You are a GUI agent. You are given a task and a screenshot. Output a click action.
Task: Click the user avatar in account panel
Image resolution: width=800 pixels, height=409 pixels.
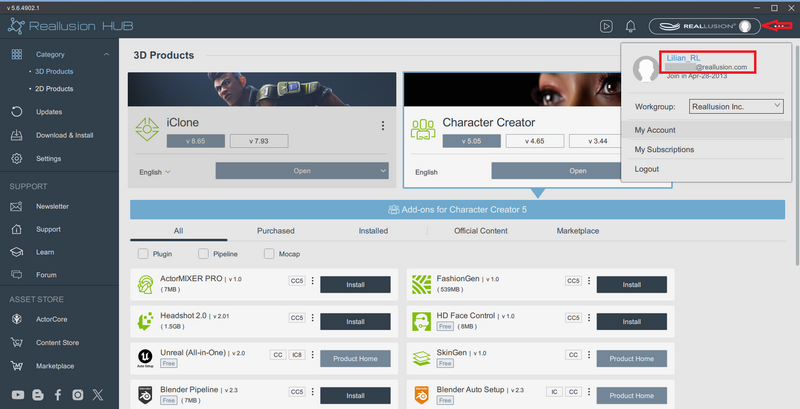pyautogui.click(x=645, y=69)
